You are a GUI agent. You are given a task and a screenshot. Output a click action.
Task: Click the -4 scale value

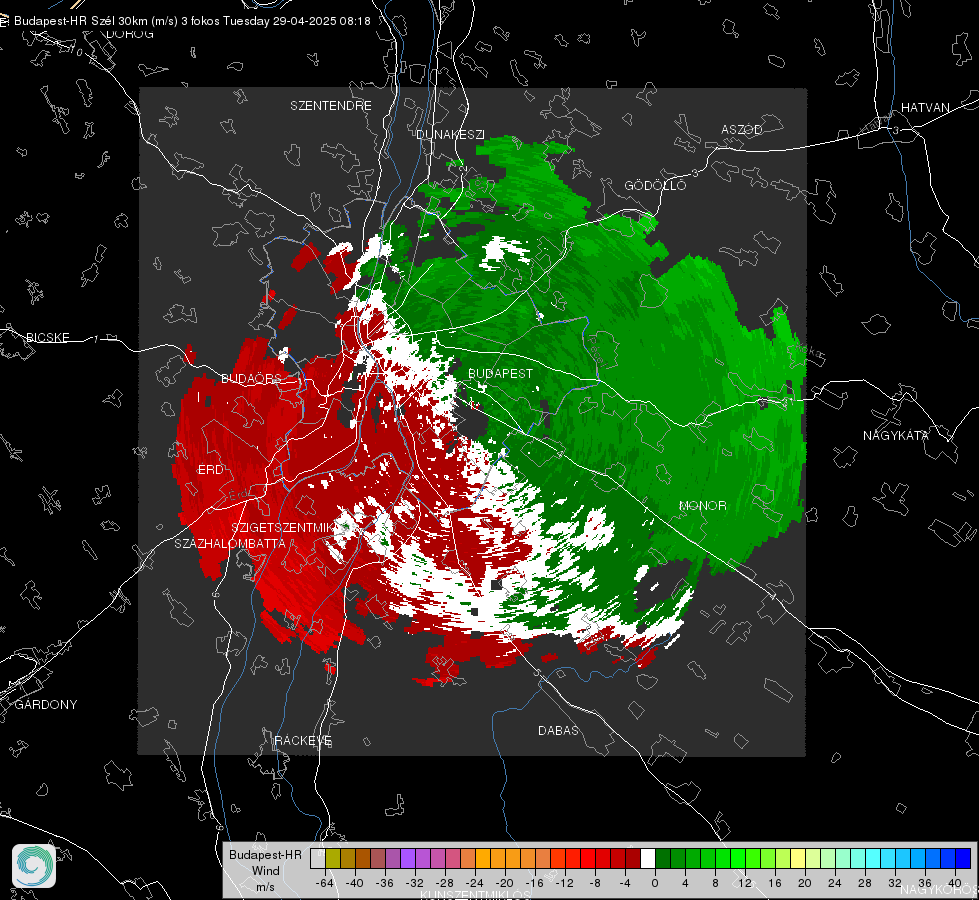coord(626,883)
